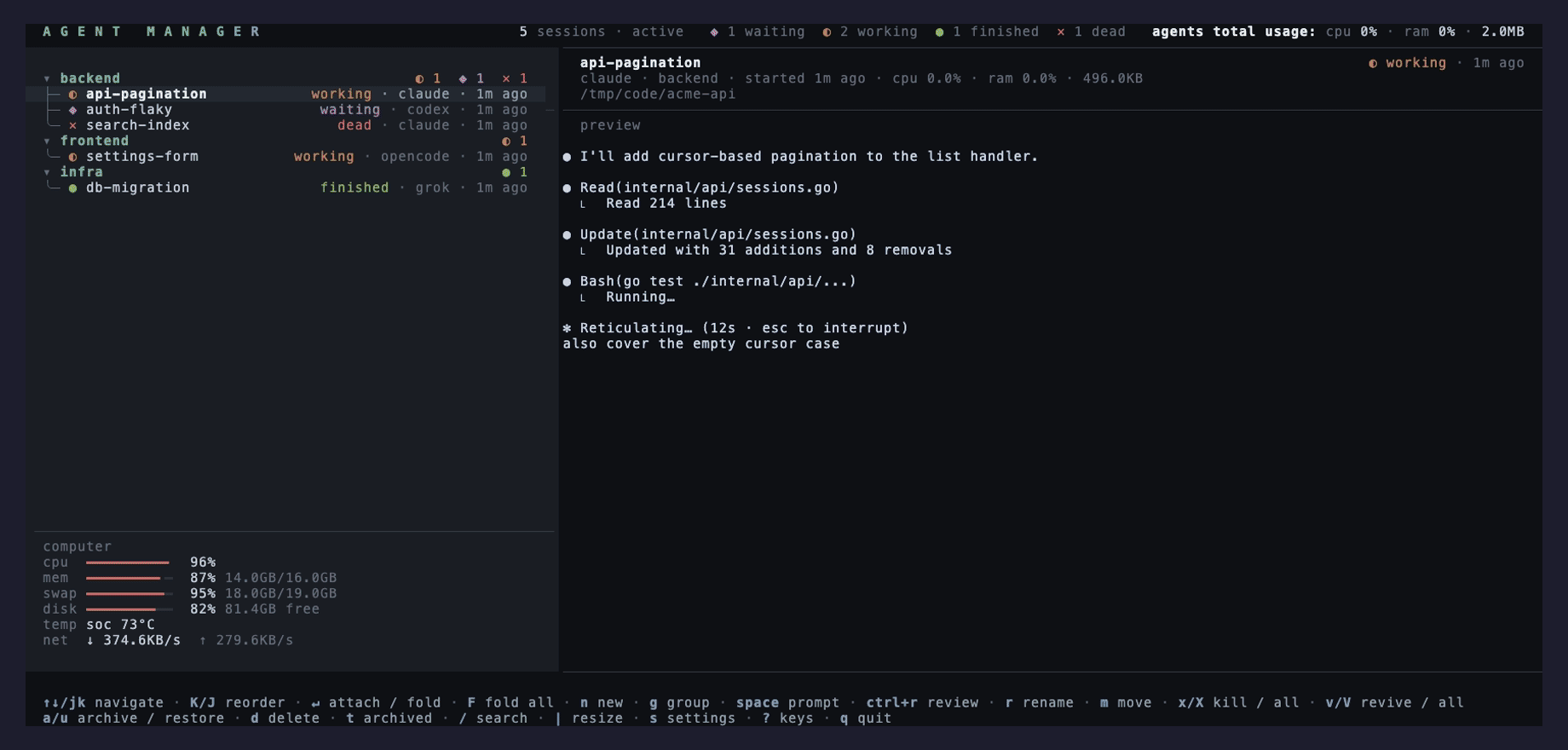Select the search-index session
This screenshot has width=1568, height=750.
(285, 125)
